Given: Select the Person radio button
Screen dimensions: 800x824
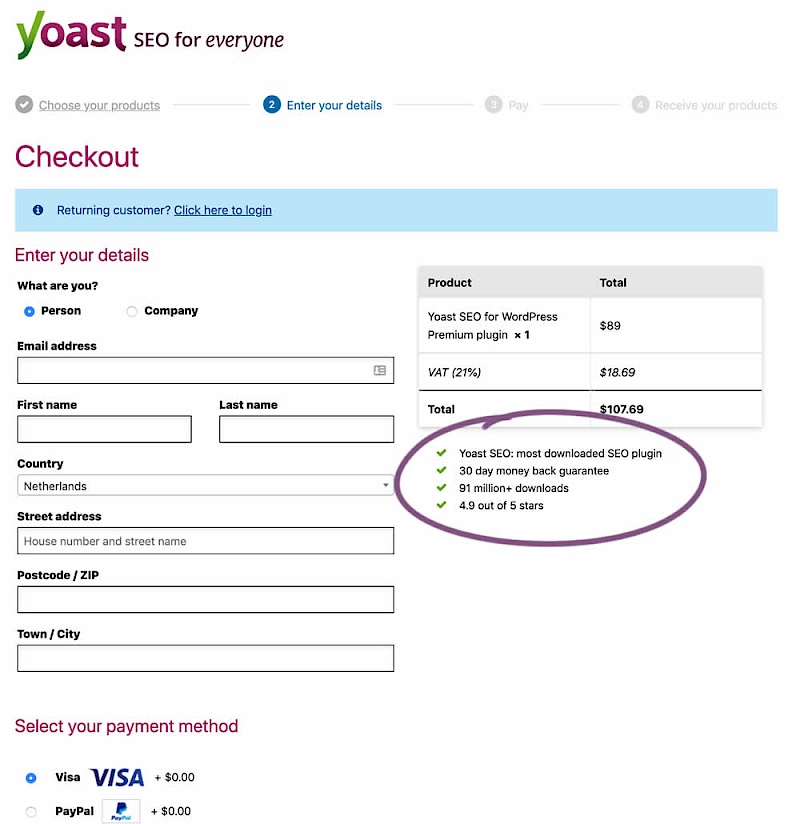Looking at the screenshot, I should pos(30,311).
